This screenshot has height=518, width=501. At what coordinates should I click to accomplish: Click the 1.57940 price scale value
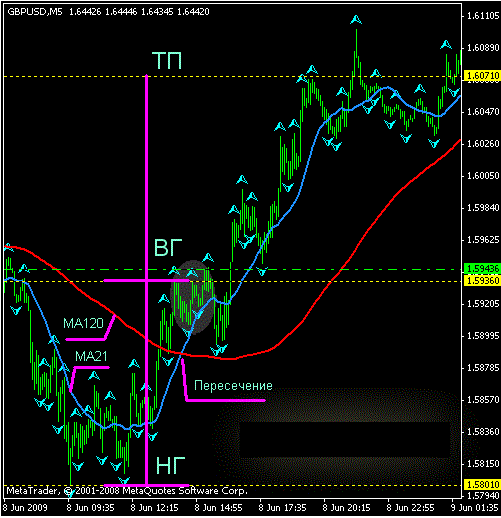483,495
